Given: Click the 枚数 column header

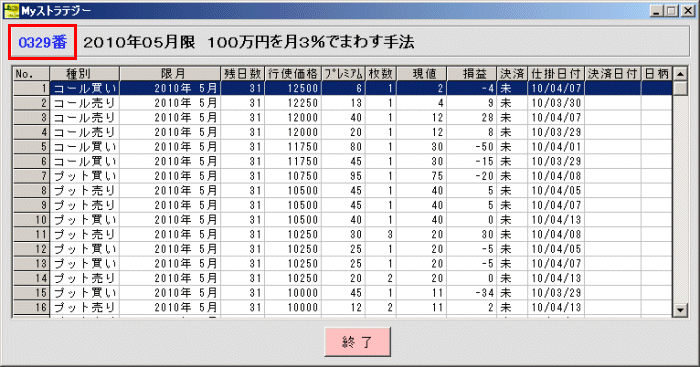Looking at the screenshot, I should pos(381,74).
